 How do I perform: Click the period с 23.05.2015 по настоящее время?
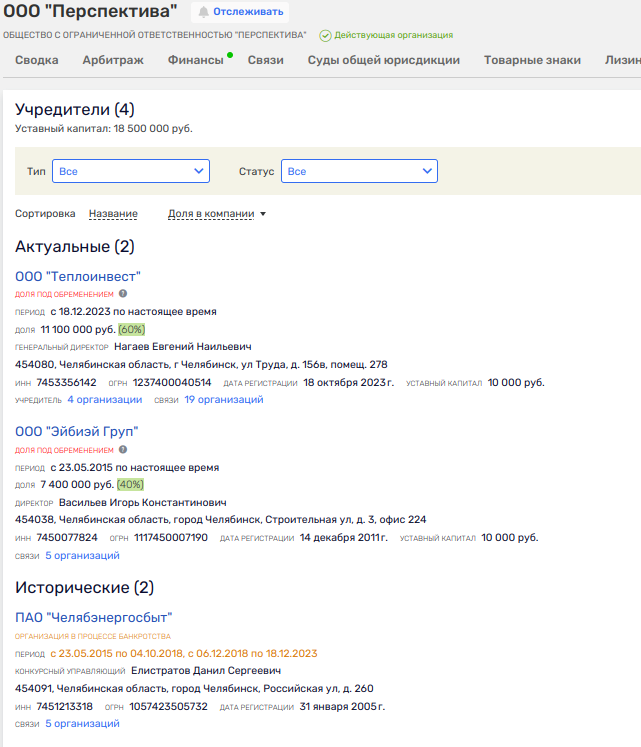coord(135,467)
